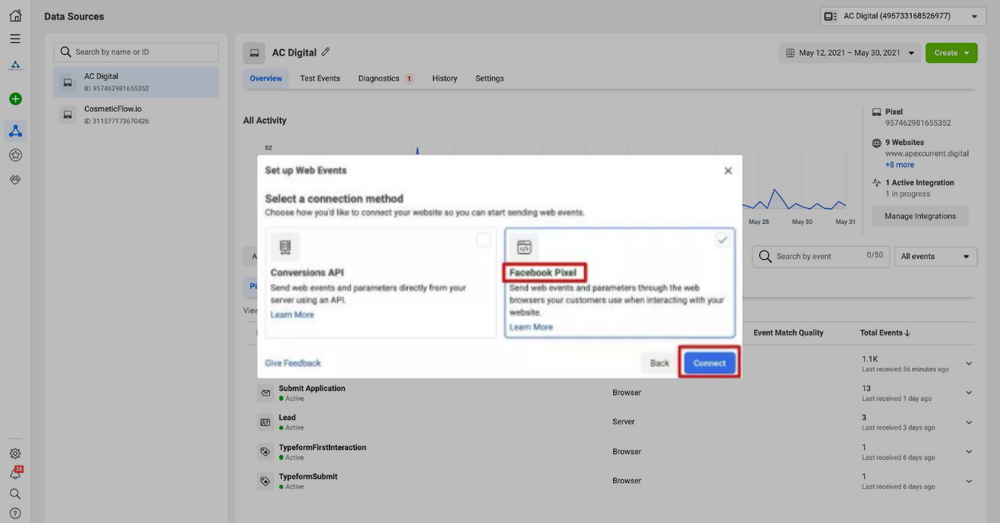The image size is (1000, 523).
Task: Select CosmeticFlow.io in data sources list
Action: [136, 115]
